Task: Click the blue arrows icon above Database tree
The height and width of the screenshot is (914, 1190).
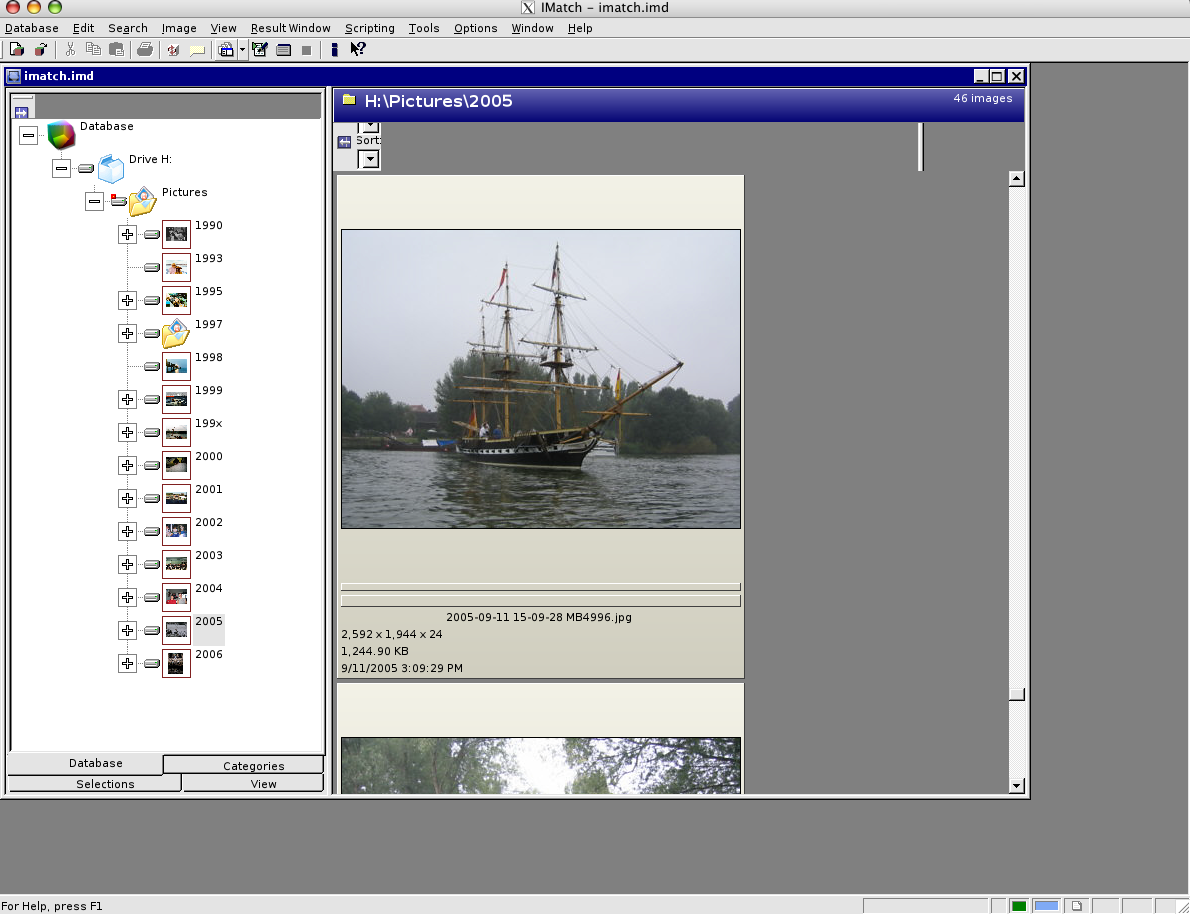Action: tap(21, 112)
